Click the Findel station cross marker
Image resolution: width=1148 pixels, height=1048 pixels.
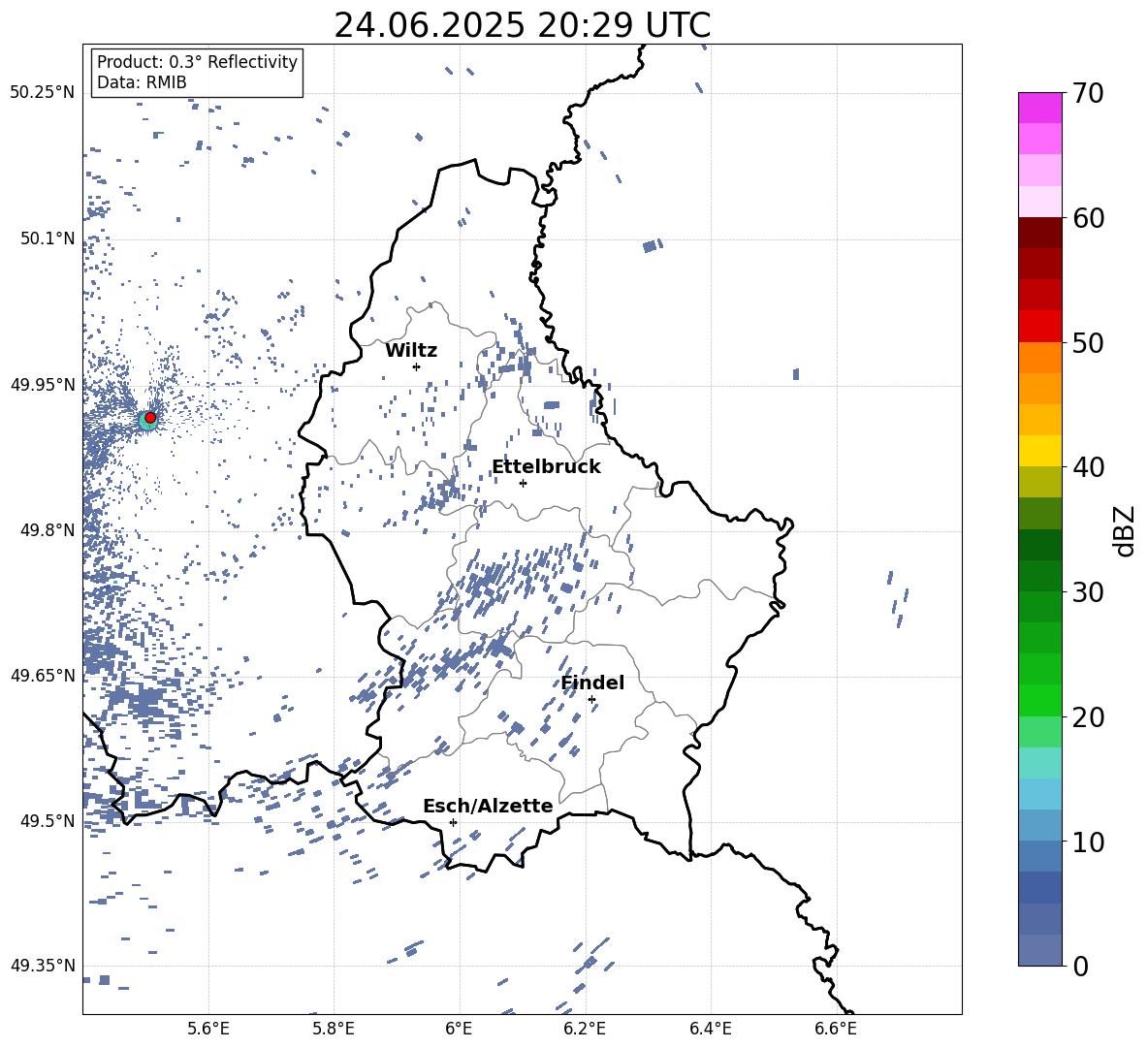point(591,700)
